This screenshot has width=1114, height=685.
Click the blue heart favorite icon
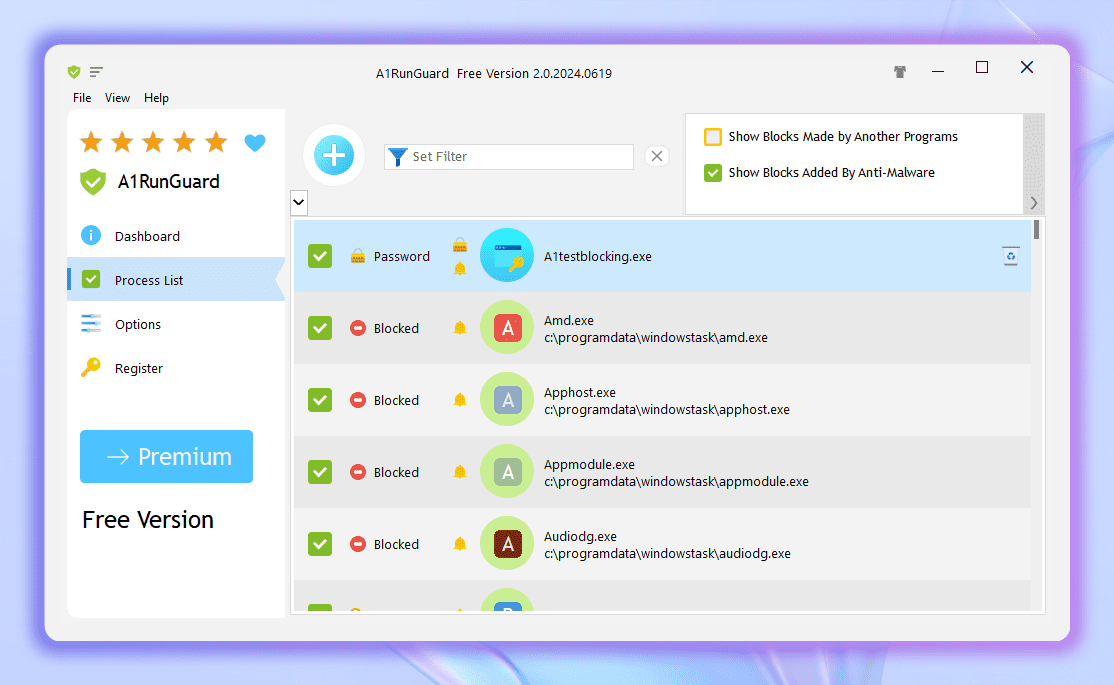coord(255,143)
